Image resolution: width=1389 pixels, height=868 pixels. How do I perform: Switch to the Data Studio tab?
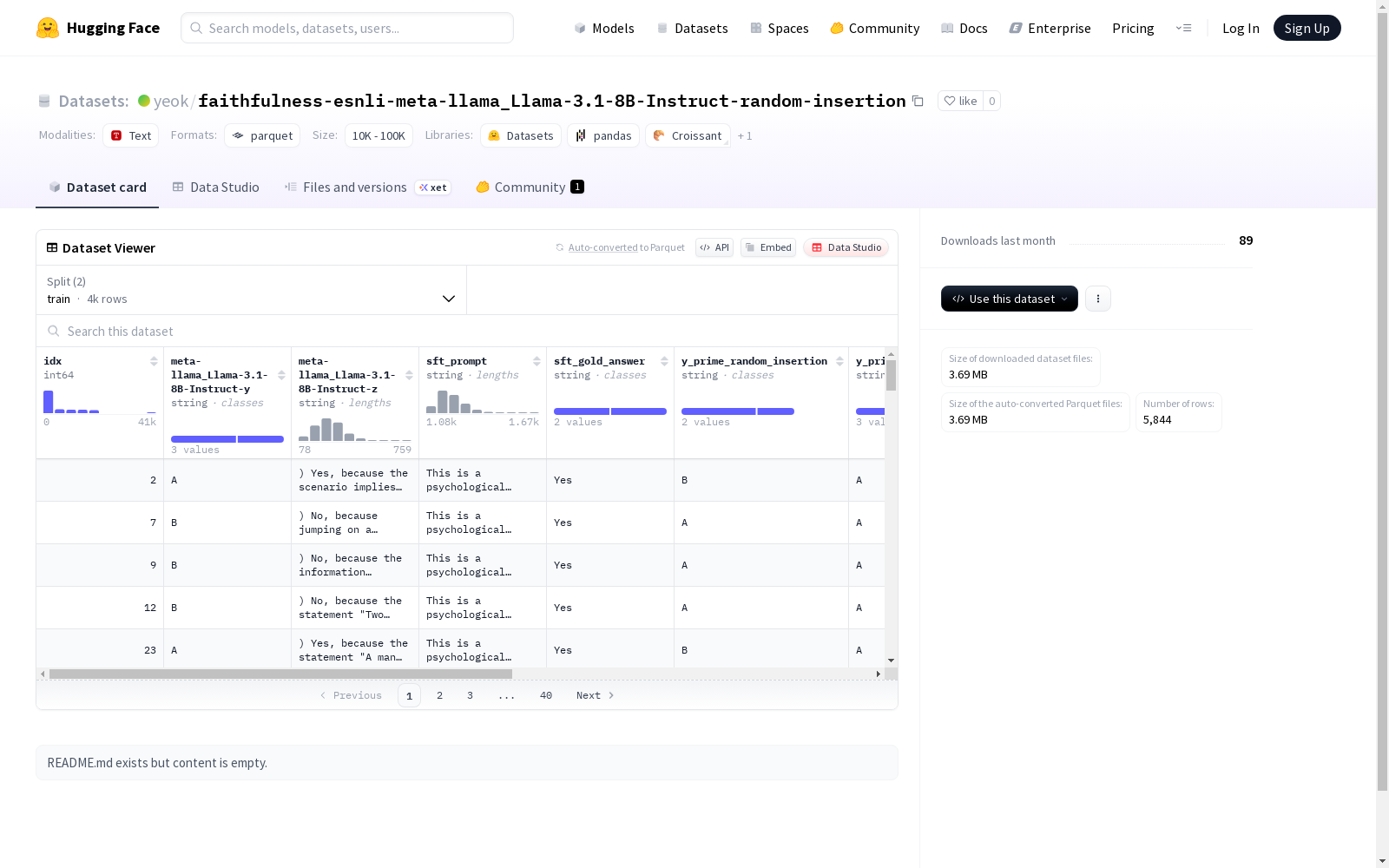[x=216, y=187]
